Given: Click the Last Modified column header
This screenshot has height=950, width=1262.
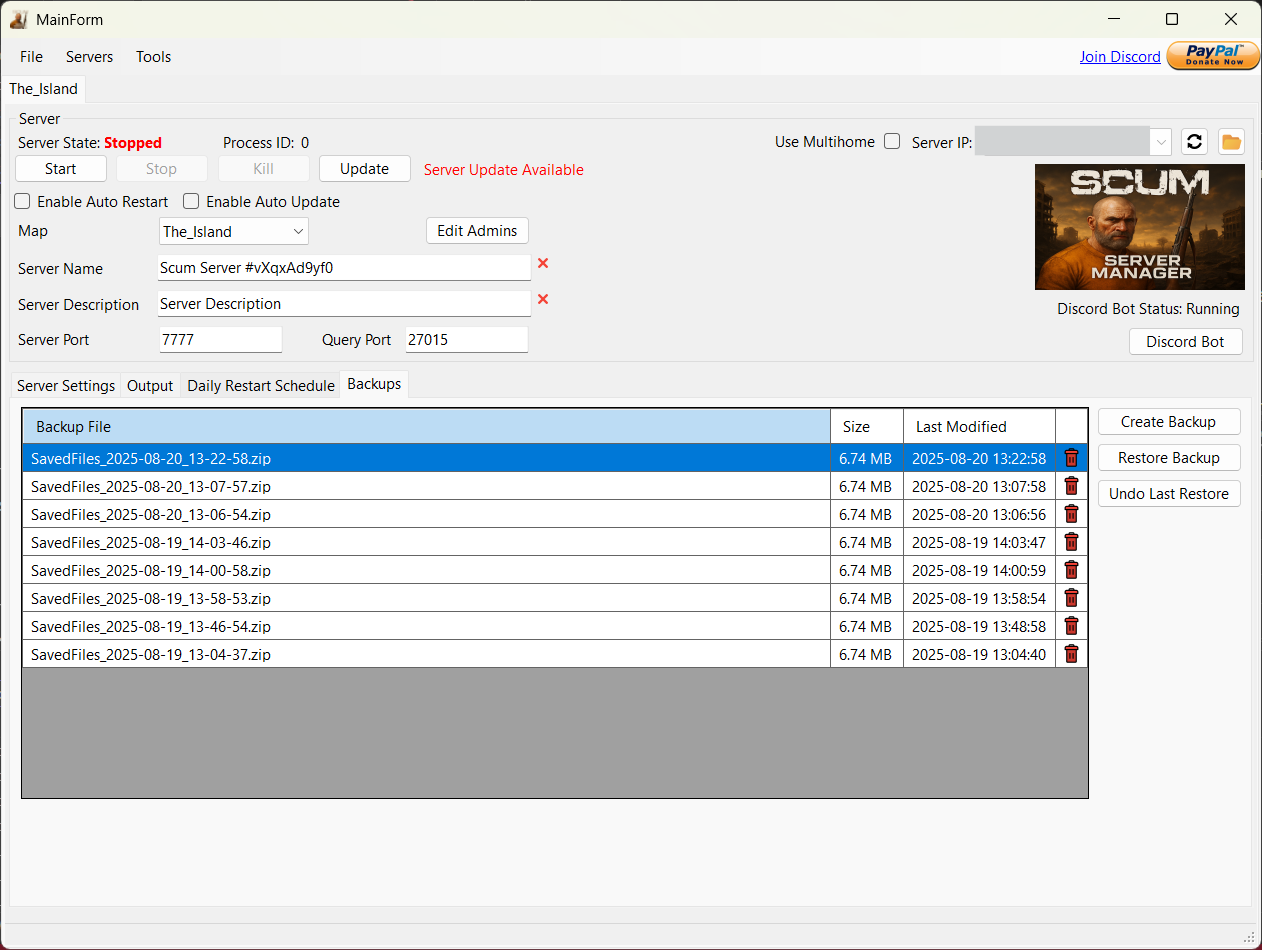Looking at the screenshot, I should (980, 427).
